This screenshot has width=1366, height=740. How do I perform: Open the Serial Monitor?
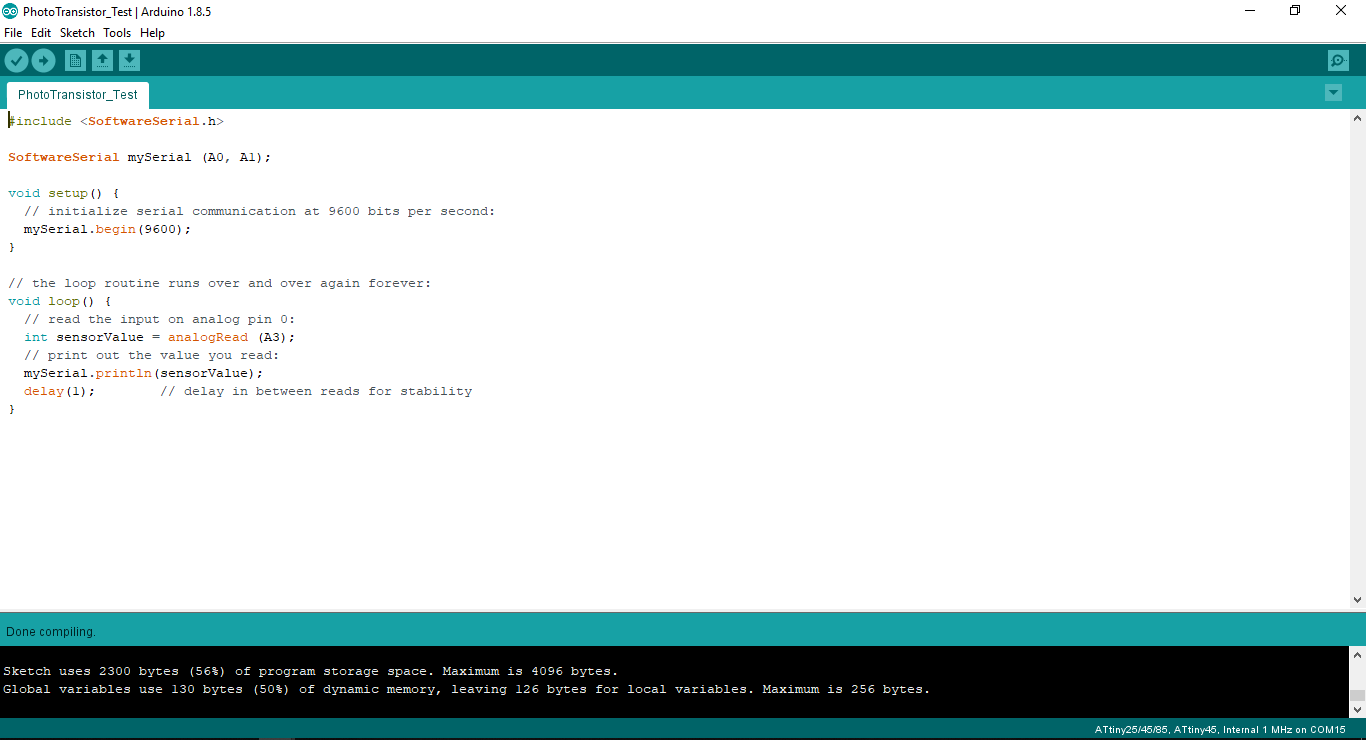[1338, 61]
